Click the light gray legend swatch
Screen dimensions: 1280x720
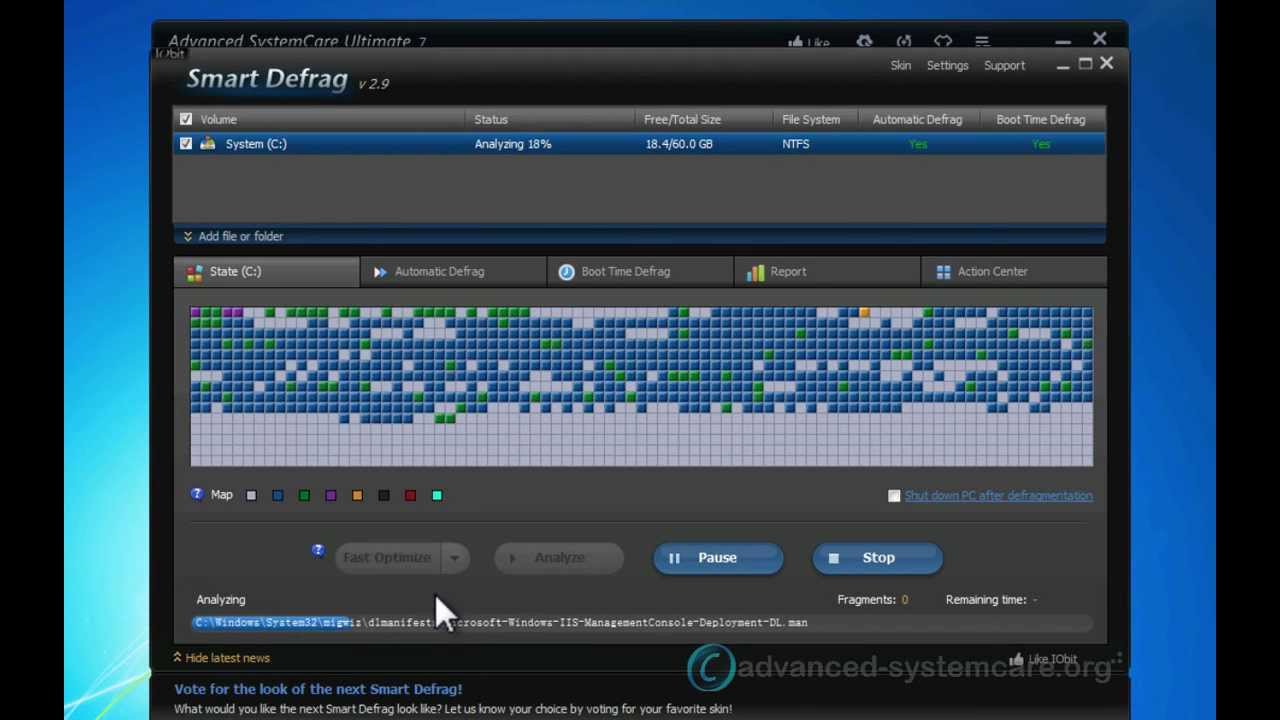[251, 495]
